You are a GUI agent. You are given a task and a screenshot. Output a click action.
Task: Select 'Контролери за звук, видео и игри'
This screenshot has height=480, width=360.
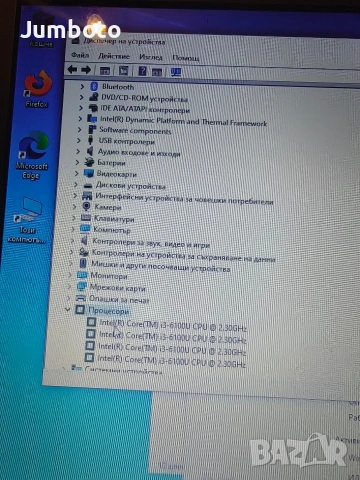pyautogui.click(x=151, y=243)
